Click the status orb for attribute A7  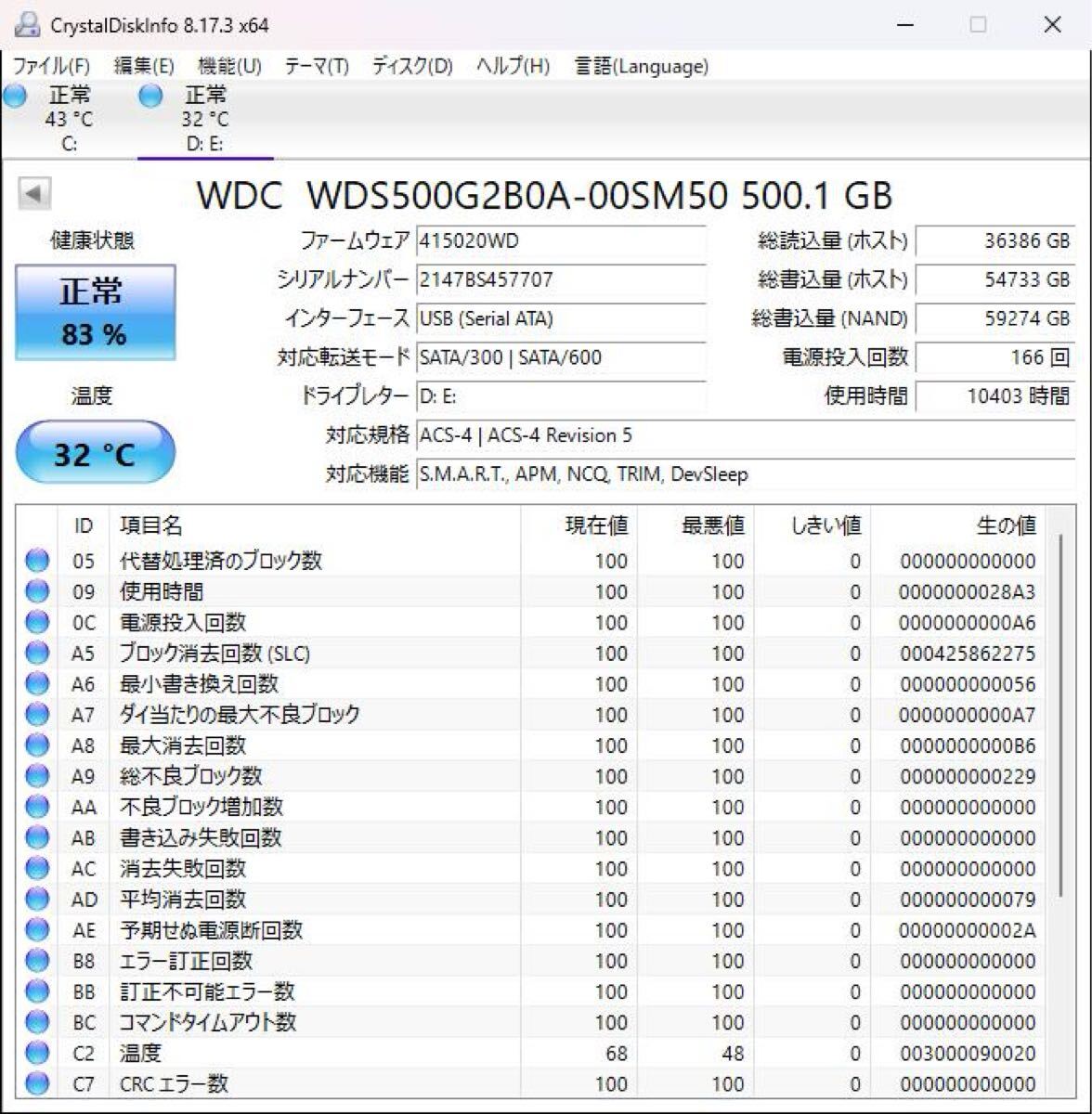click(37, 715)
